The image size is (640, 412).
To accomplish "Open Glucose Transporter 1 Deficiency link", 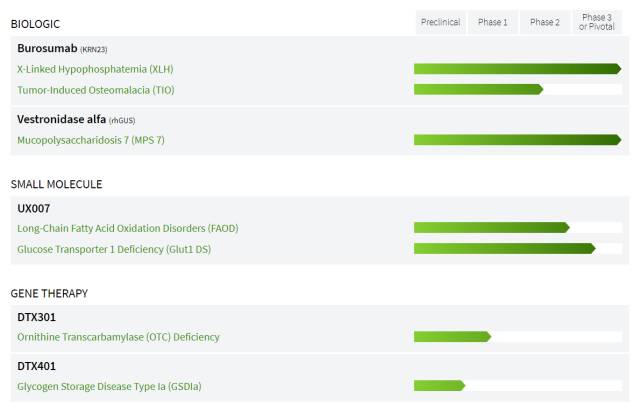I will [x=114, y=249].
